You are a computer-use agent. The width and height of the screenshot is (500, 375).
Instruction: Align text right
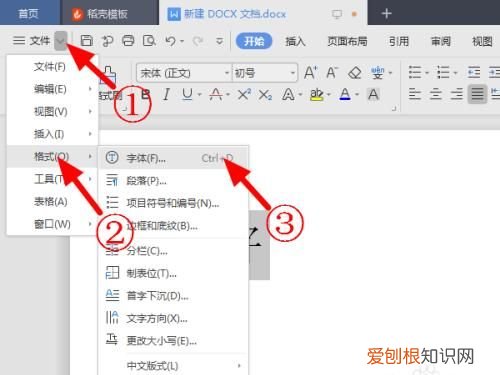457,94
